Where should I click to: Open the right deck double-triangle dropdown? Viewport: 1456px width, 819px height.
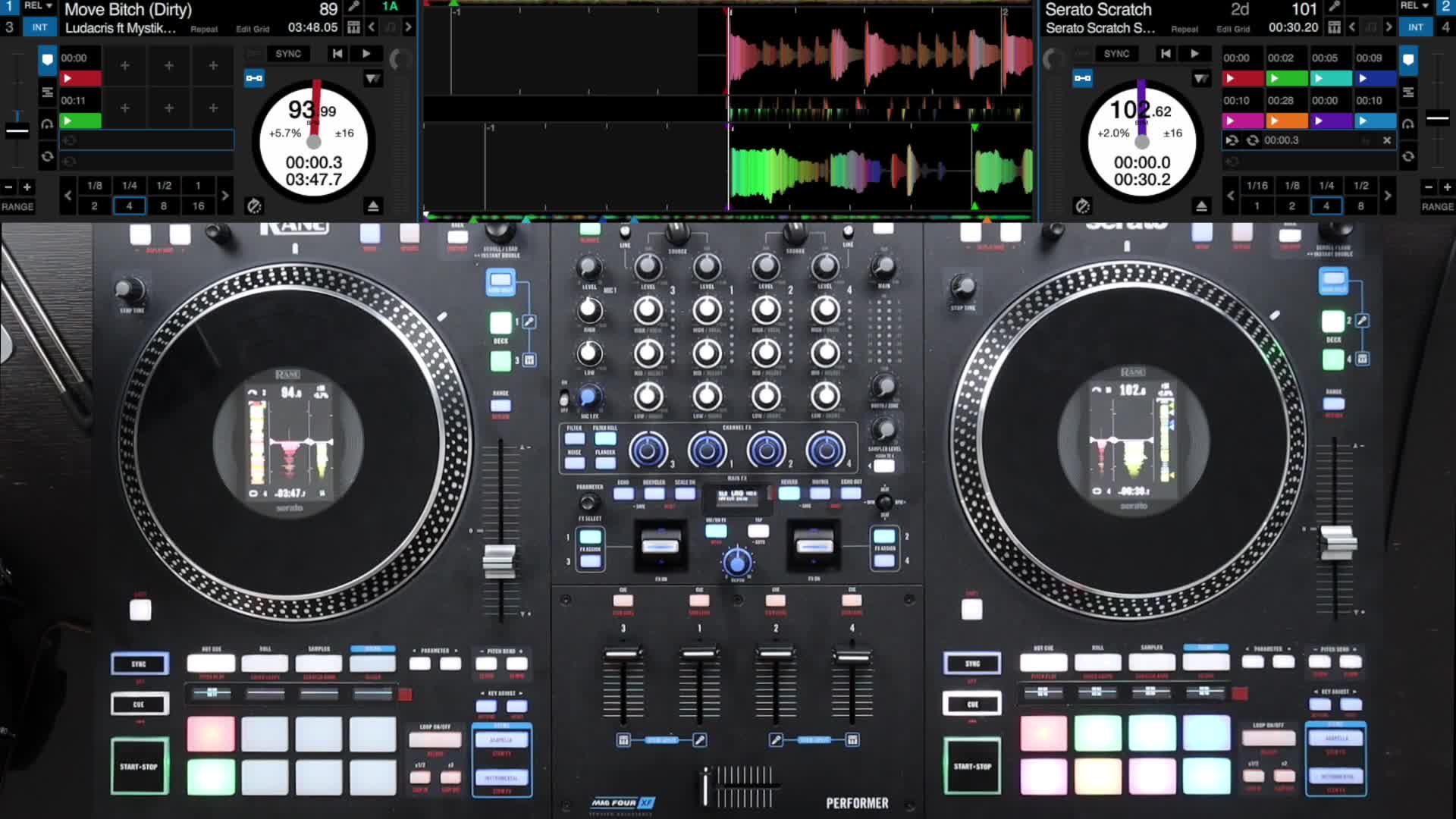[x=1201, y=78]
